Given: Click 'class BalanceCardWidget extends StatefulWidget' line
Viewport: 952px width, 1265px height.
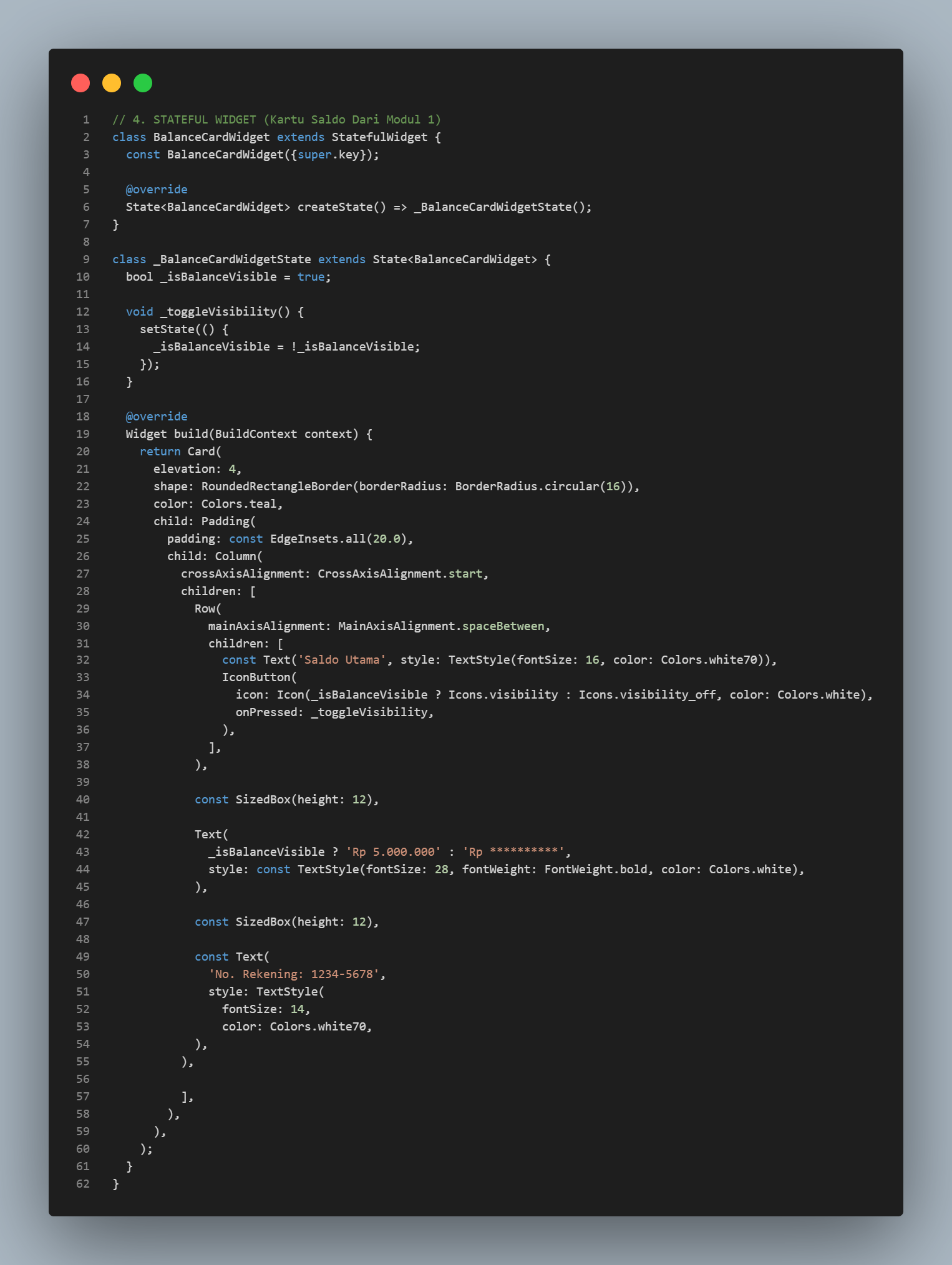Looking at the screenshot, I should click(x=277, y=137).
